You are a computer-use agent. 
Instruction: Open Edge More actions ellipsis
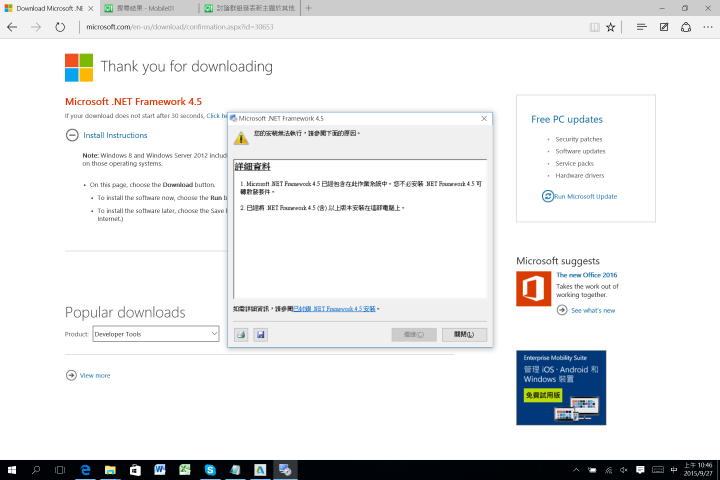coord(708,27)
